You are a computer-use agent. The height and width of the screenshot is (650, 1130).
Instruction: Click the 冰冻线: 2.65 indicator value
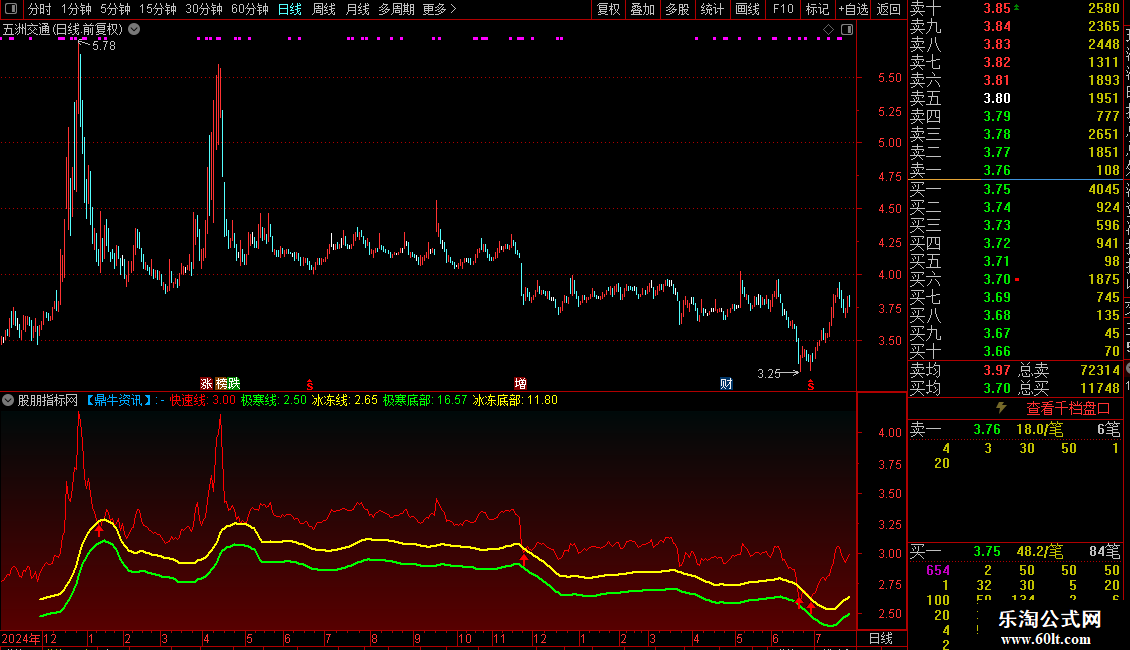[344, 400]
